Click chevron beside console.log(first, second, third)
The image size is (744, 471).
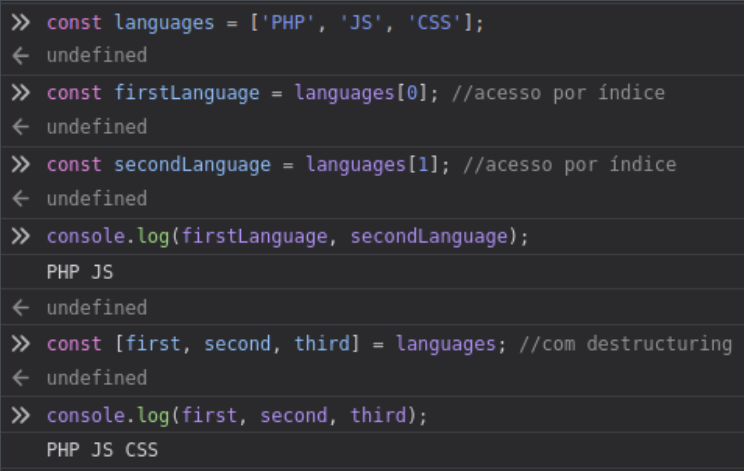(21, 415)
